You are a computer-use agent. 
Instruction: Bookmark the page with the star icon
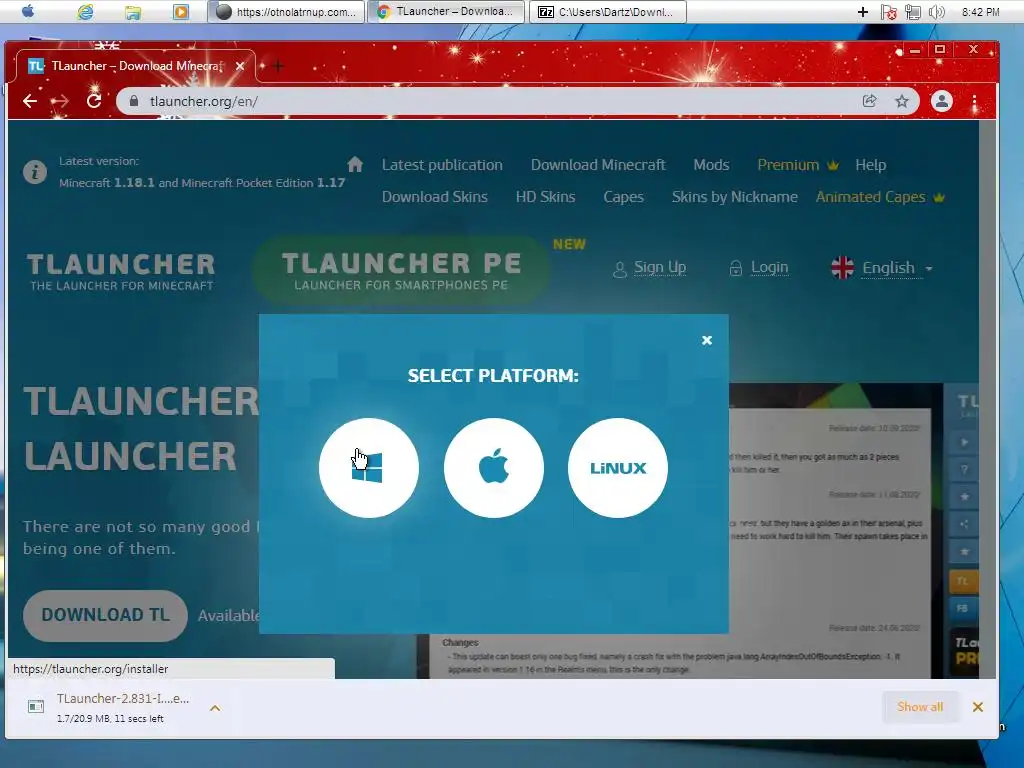pos(902,101)
